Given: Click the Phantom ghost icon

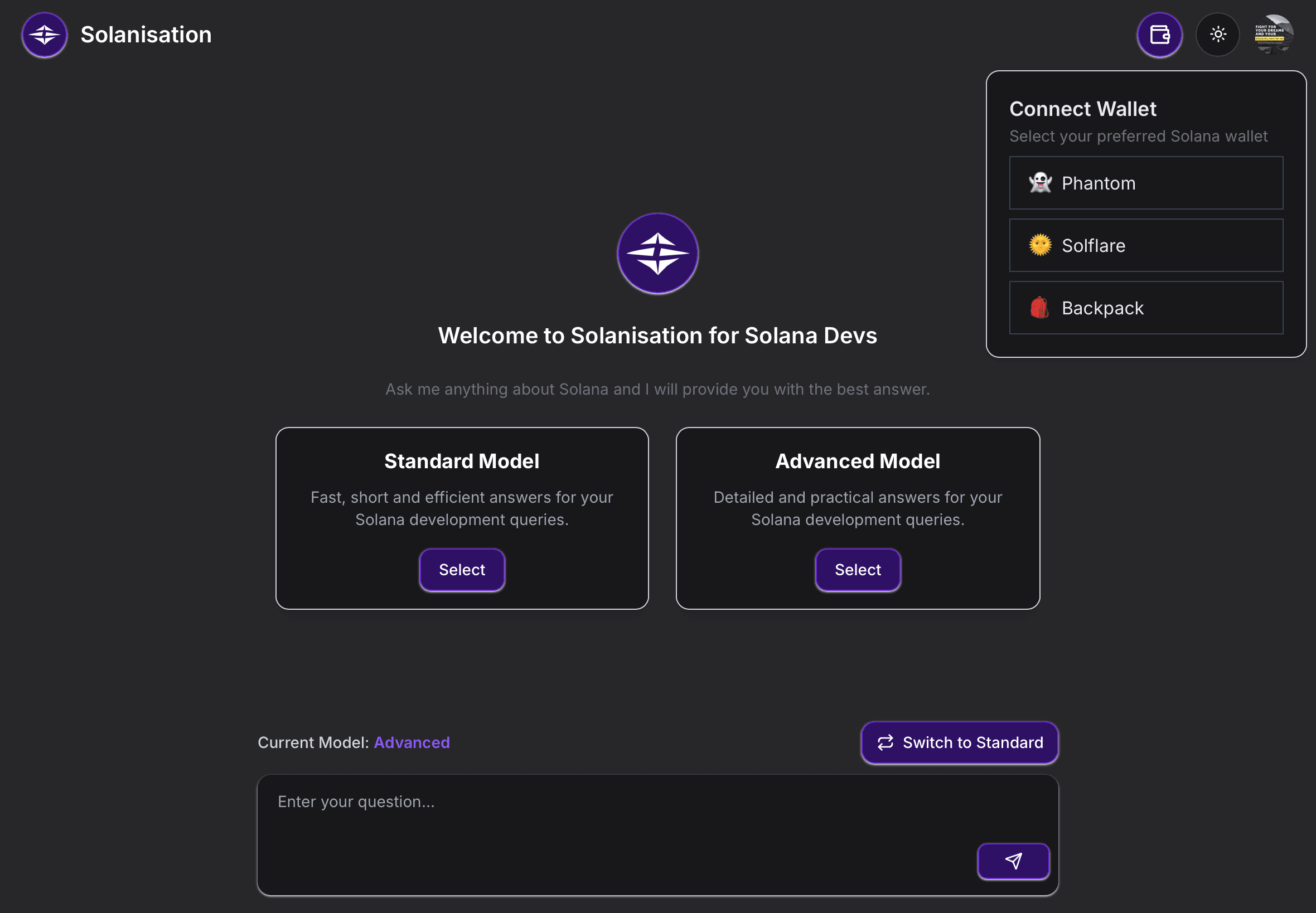Looking at the screenshot, I should point(1039,183).
